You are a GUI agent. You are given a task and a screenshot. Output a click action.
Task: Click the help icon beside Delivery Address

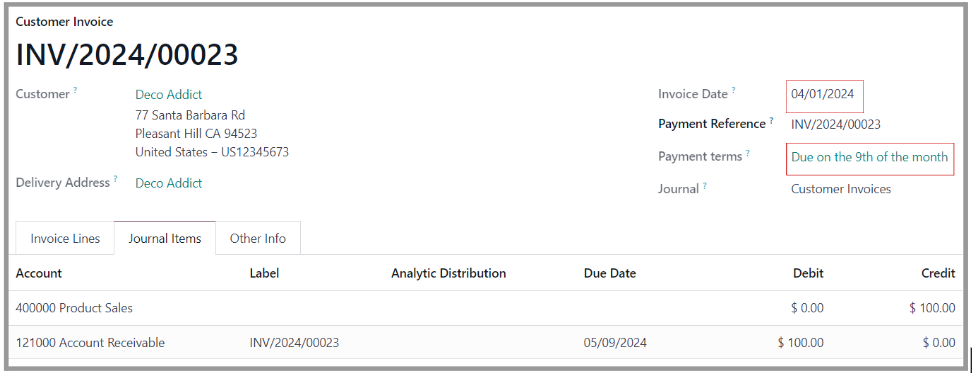pos(116,179)
